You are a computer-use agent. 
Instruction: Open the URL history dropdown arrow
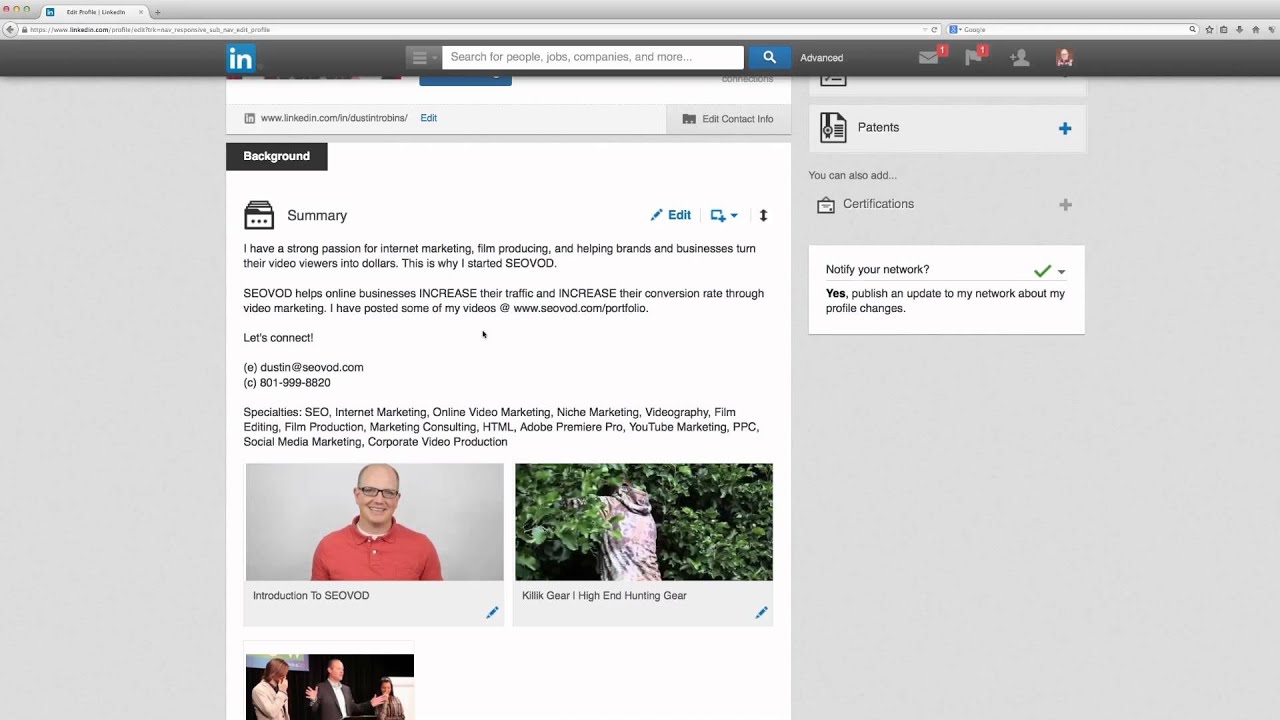pos(924,30)
